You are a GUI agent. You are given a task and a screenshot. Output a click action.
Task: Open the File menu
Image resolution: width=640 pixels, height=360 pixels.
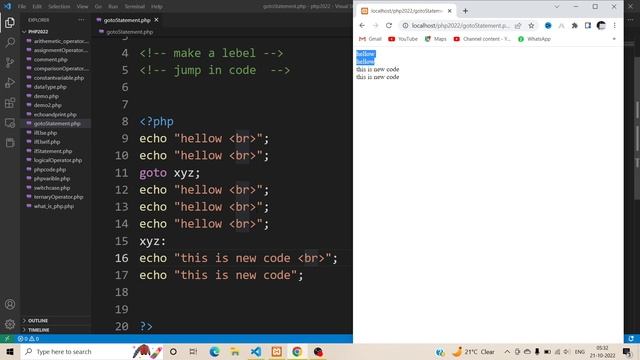click(22, 7)
